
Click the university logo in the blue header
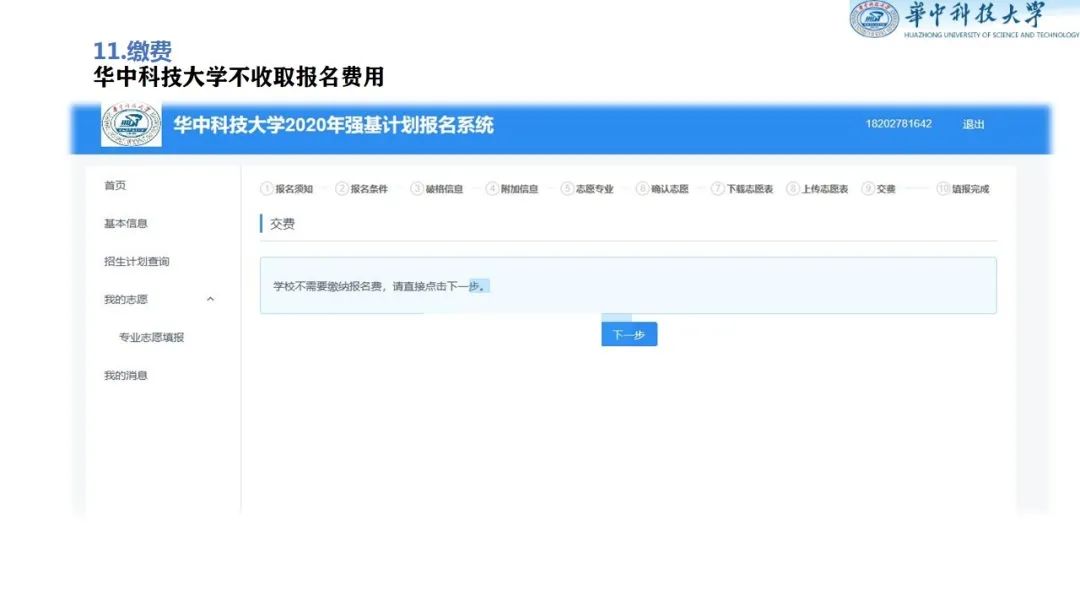pyautogui.click(x=132, y=124)
